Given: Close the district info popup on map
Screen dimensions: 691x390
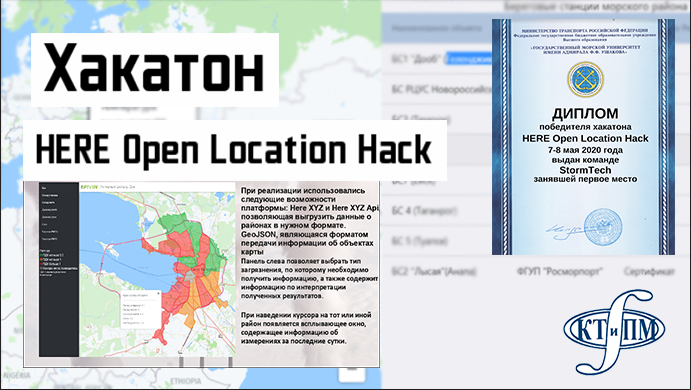Looking at the screenshot, I should coord(159,293).
